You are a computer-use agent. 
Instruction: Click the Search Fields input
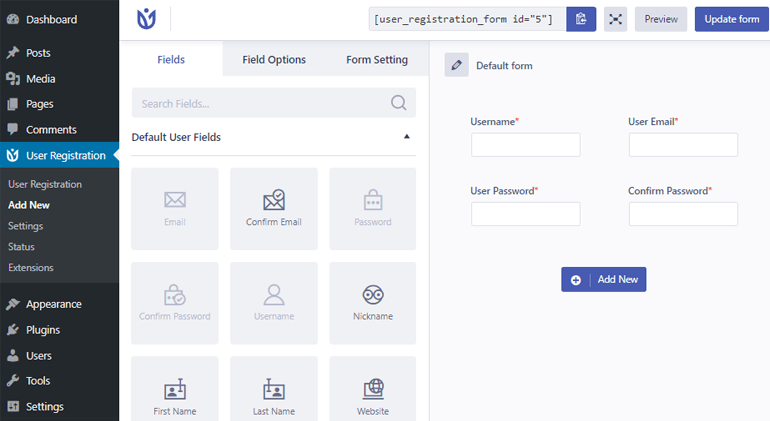click(274, 103)
